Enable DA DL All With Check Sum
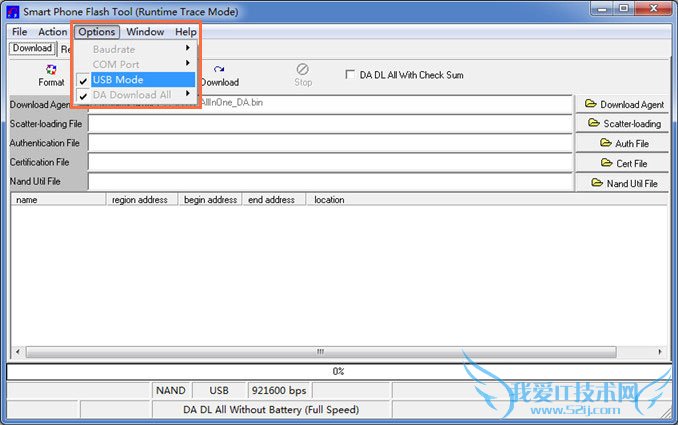This screenshot has height=425, width=678. coord(350,74)
